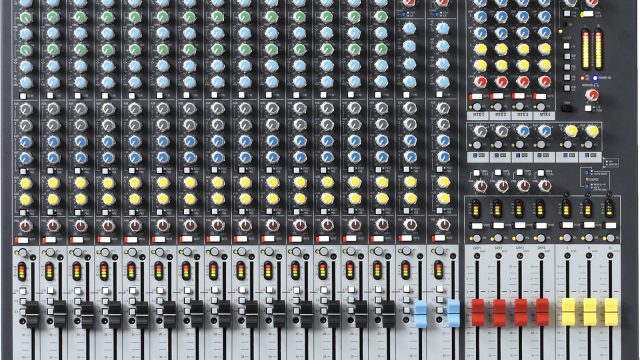Click channel one's small LED signal meter
Screen dimensions: 640x360
(x=22, y=271)
